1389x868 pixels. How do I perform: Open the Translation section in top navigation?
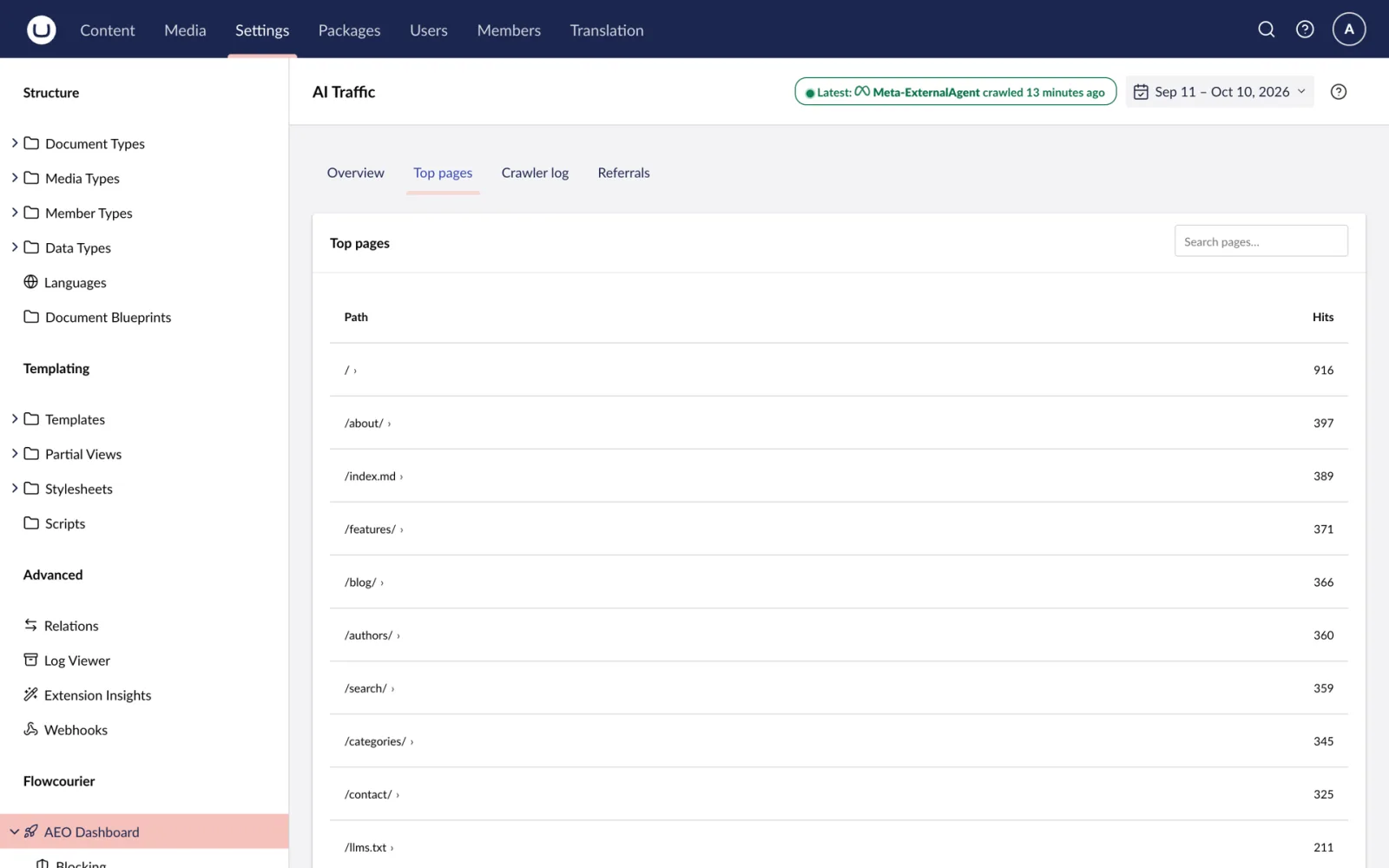[x=607, y=30]
